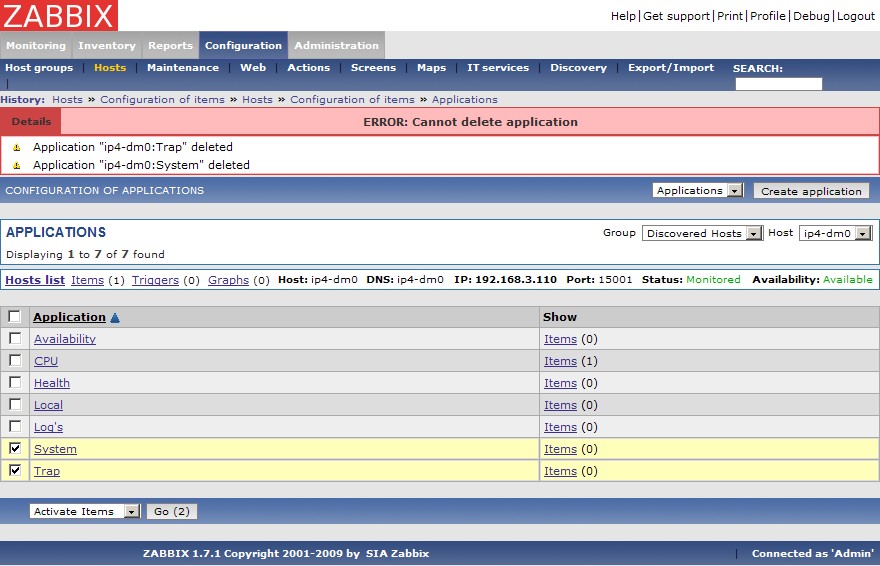The image size is (880, 566).
Task: Check the CPU application checkbox
Action: 15,360
